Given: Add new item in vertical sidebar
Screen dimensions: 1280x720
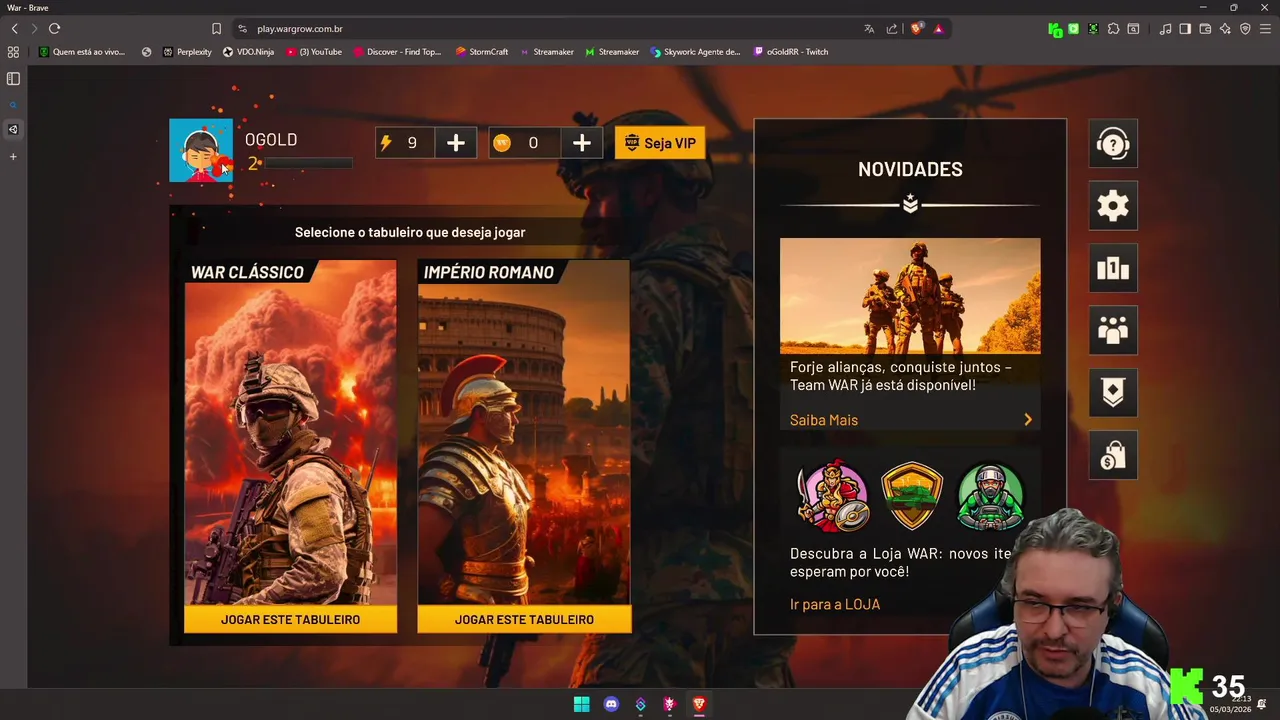Looking at the screenshot, I should (13, 156).
